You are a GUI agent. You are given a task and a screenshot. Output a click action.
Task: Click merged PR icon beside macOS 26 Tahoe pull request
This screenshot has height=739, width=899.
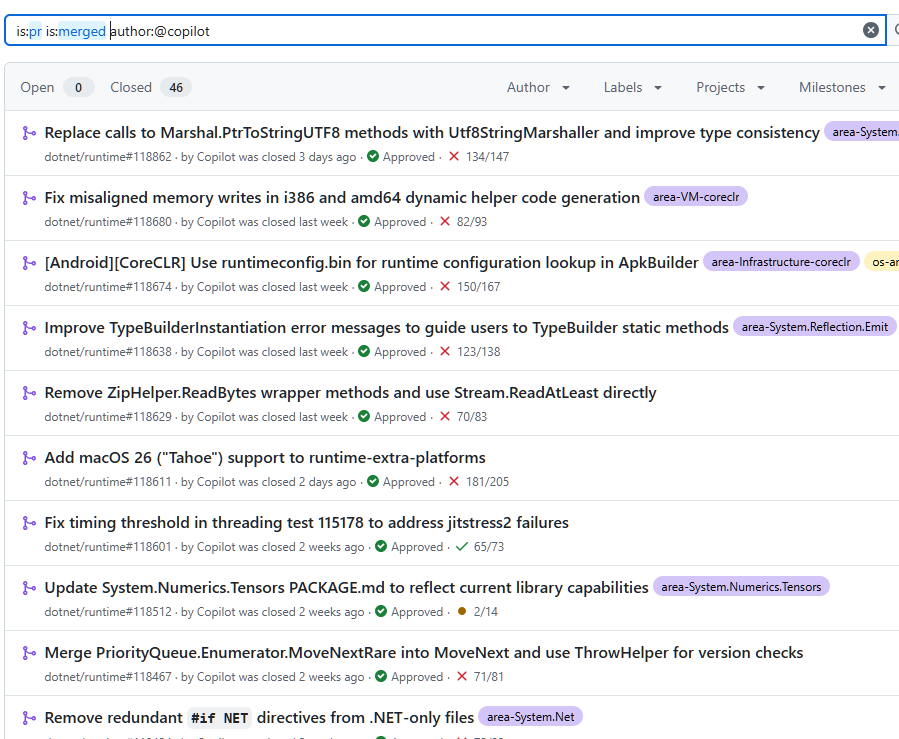click(29, 458)
